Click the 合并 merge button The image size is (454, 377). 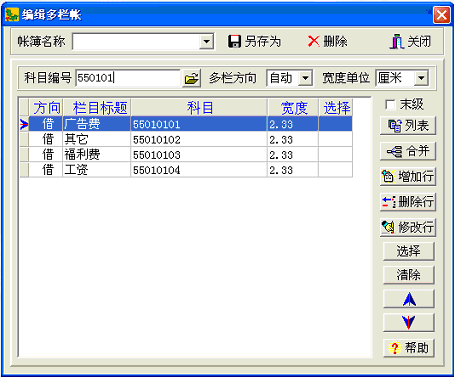[408, 151]
